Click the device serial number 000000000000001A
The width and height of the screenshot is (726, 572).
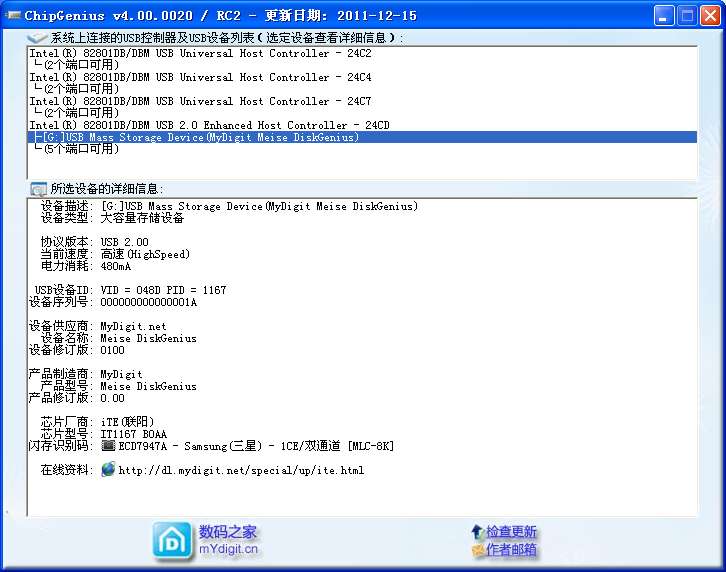coord(148,302)
